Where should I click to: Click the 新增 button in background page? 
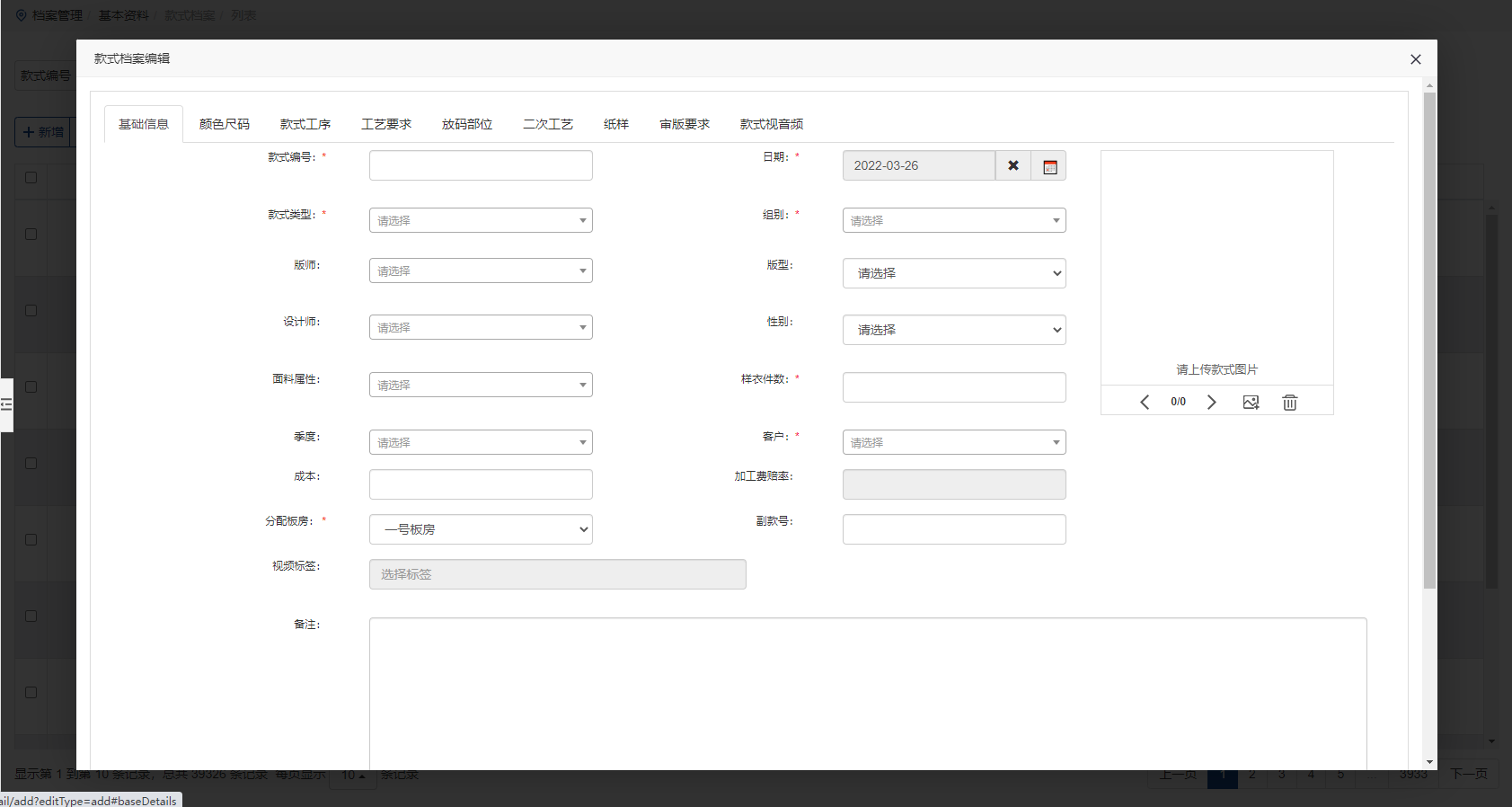point(43,132)
